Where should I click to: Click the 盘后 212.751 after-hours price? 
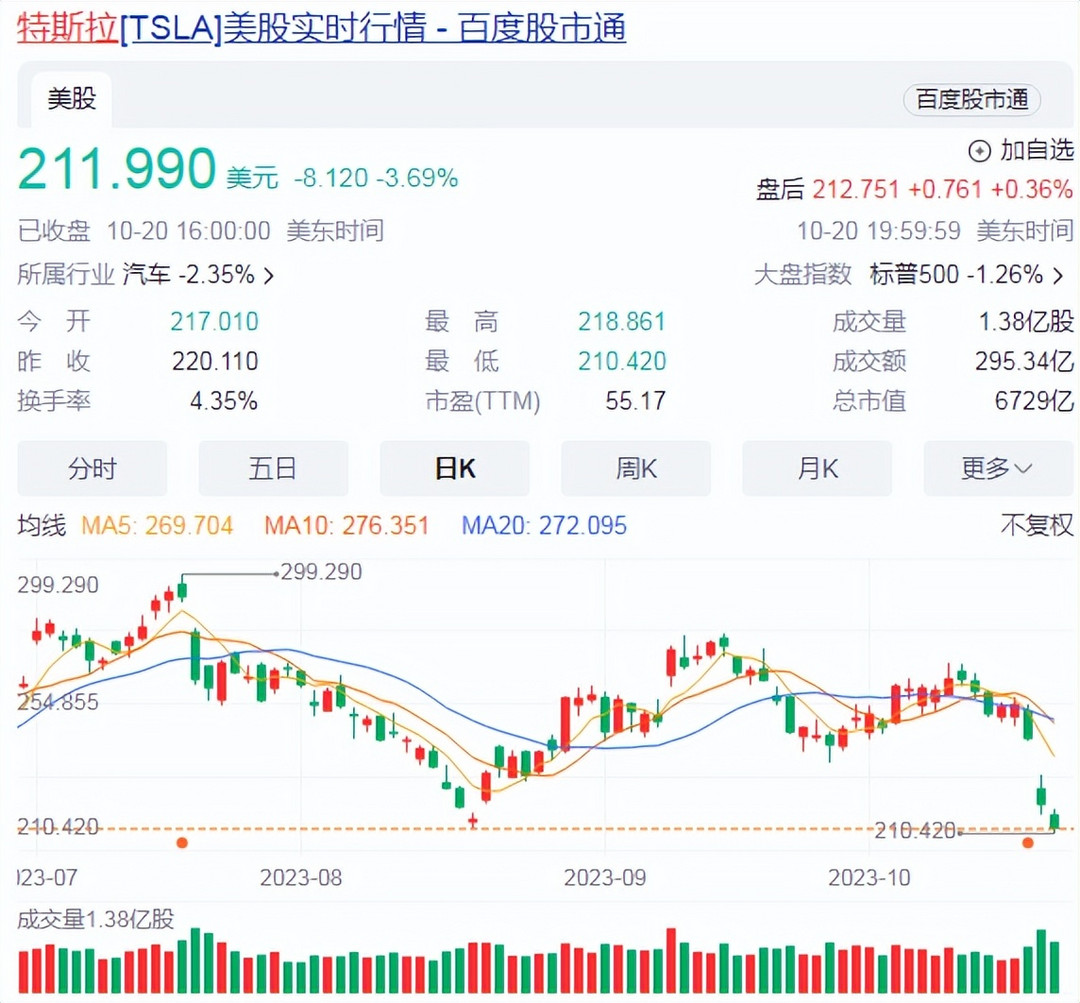[x=855, y=189]
